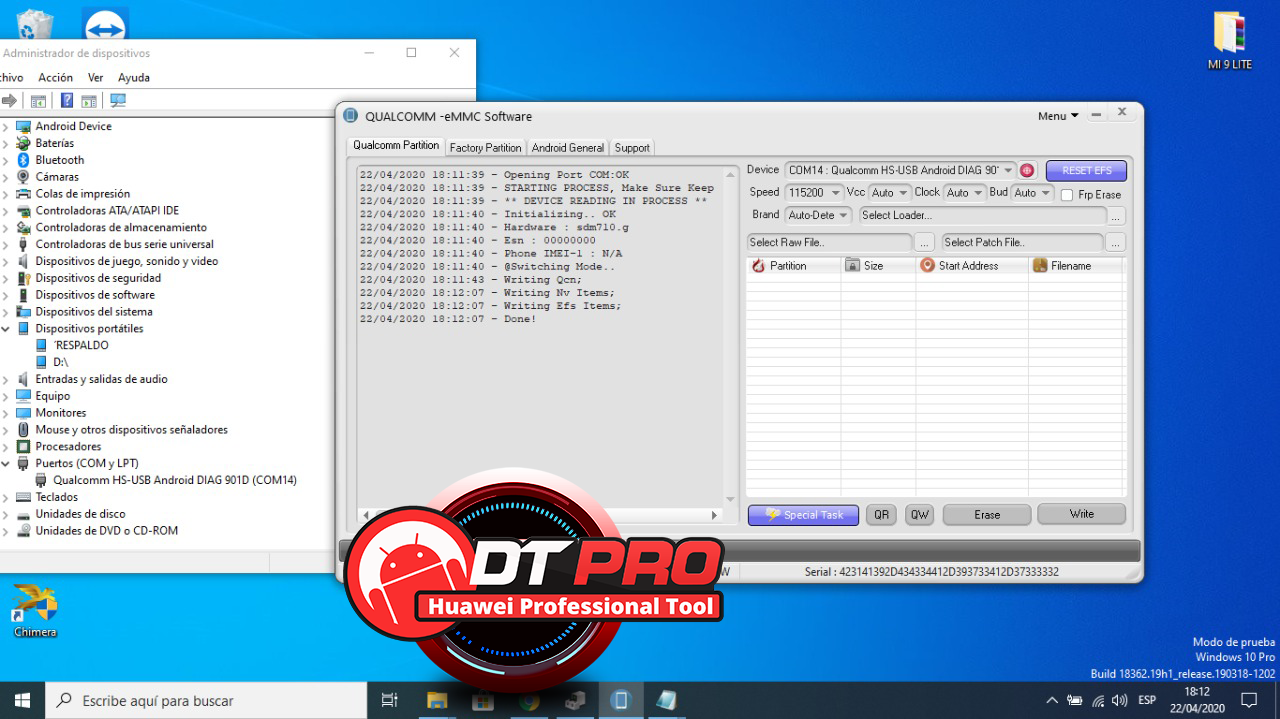The image size is (1280, 719).
Task: Open the notification center icon
Action: (x=1249, y=700)
